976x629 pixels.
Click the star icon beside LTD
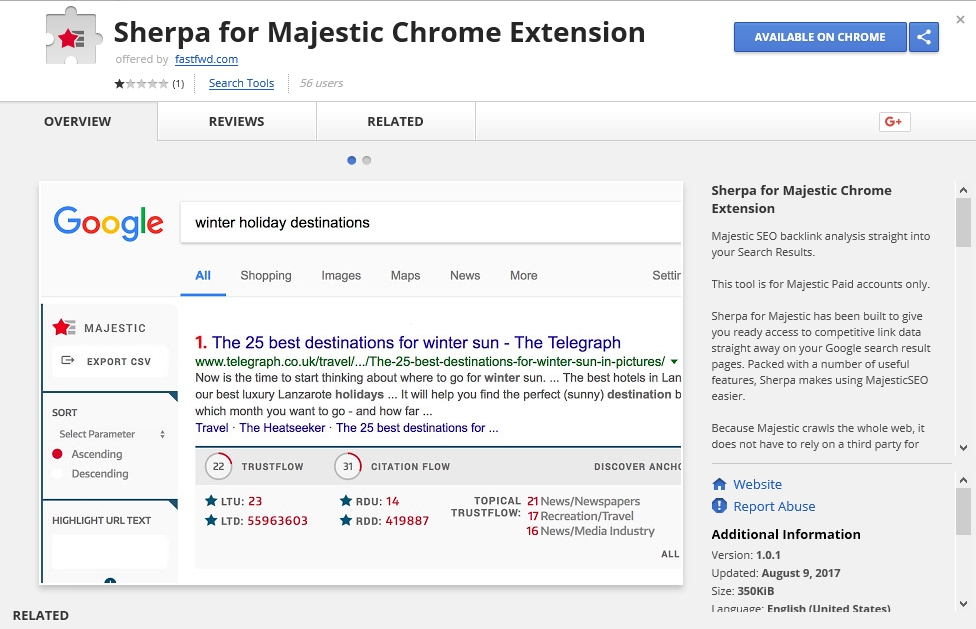[211, 520]
